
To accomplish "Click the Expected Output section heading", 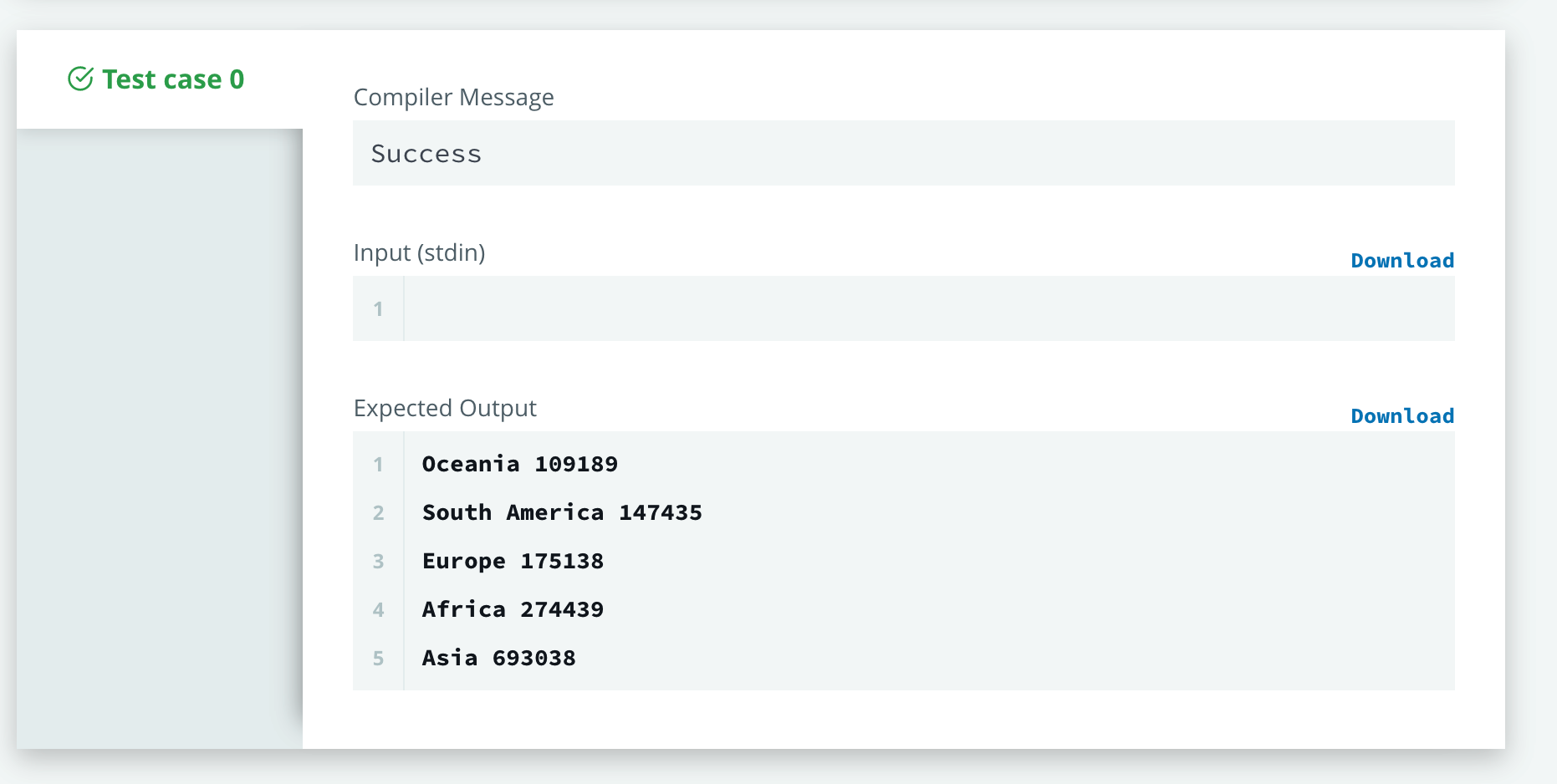I will point(445,408).
